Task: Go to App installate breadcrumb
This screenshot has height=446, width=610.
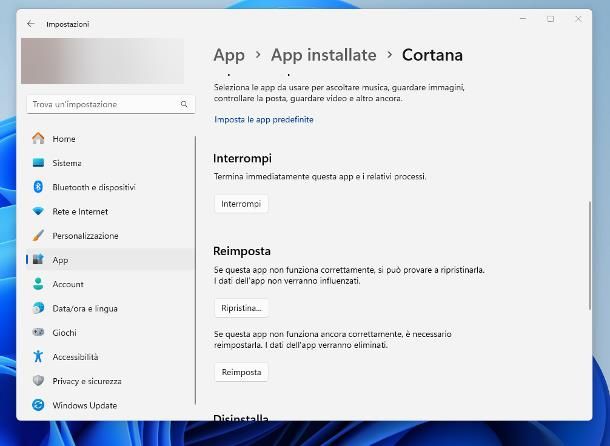Action: 324,55
